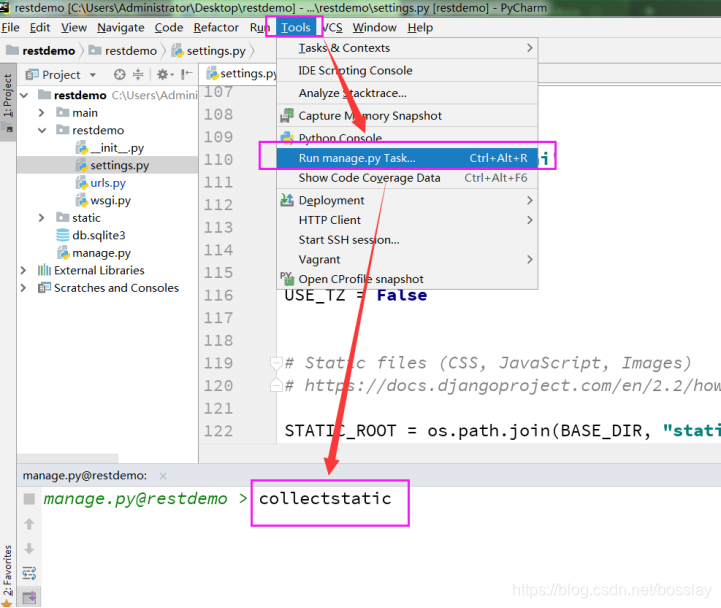Expand the static folder
Image resolution: width=721 pixels, height=608 pixels.
[41, 218]
